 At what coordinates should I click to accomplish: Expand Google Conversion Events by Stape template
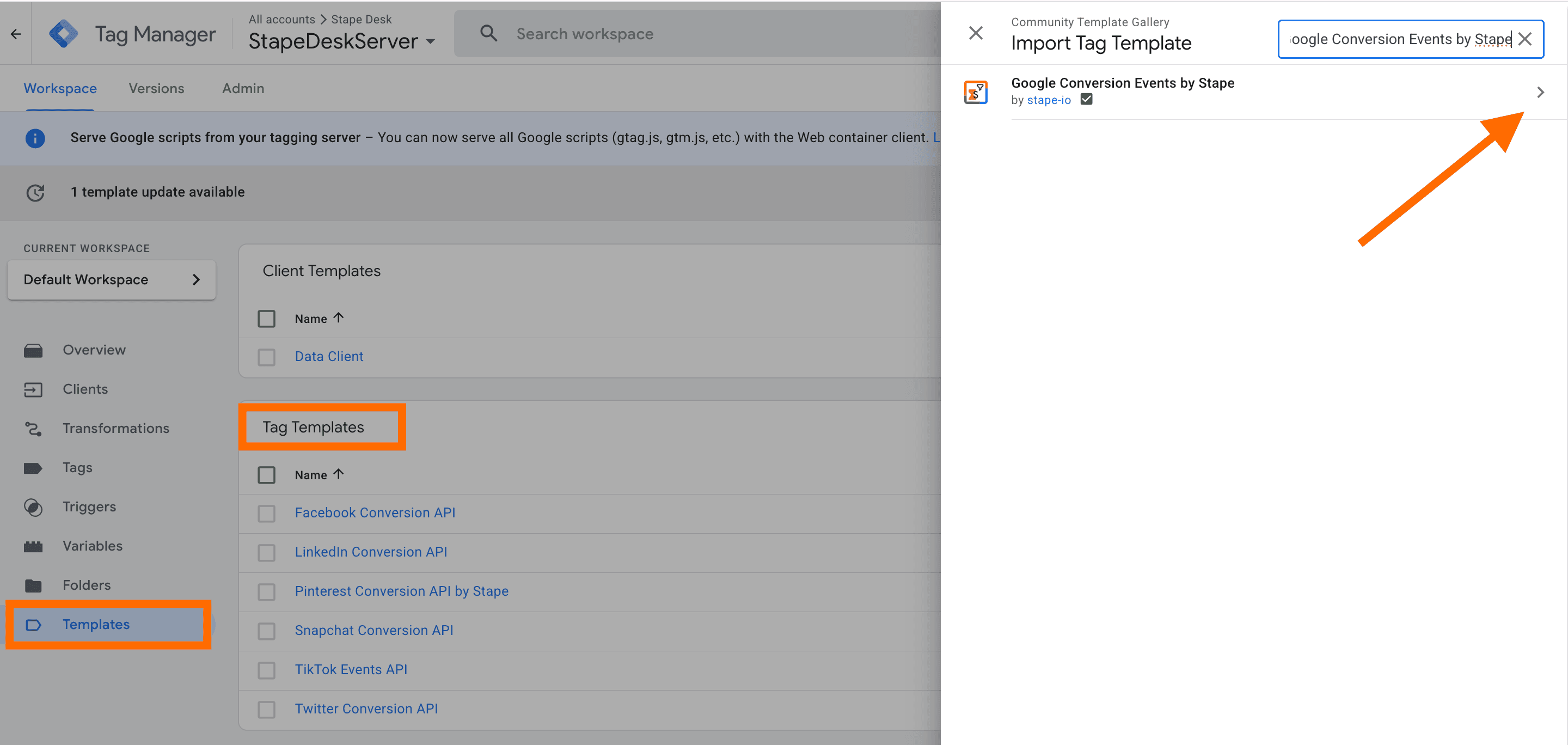point(1541,92)
